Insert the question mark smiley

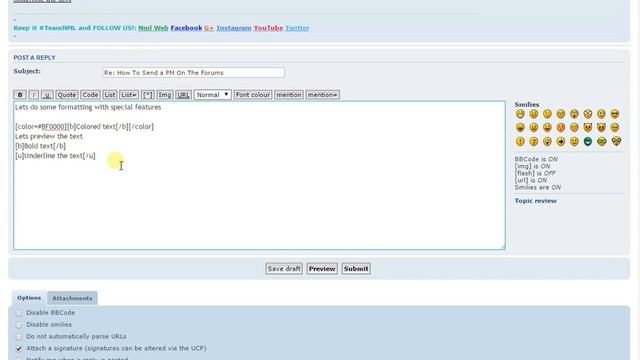[533, 142]
